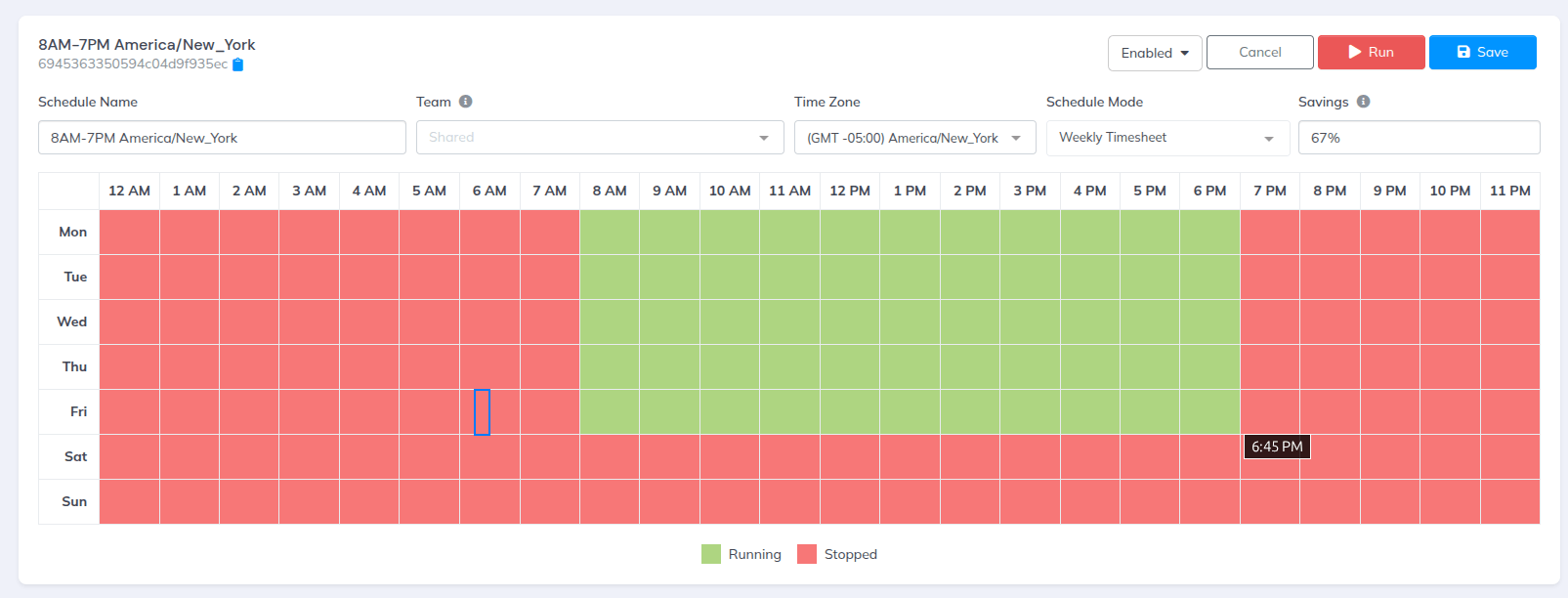This screenshot has width=1568, height=598.
Task: Select the 3 PM column header
Action: pos(1030,192)
